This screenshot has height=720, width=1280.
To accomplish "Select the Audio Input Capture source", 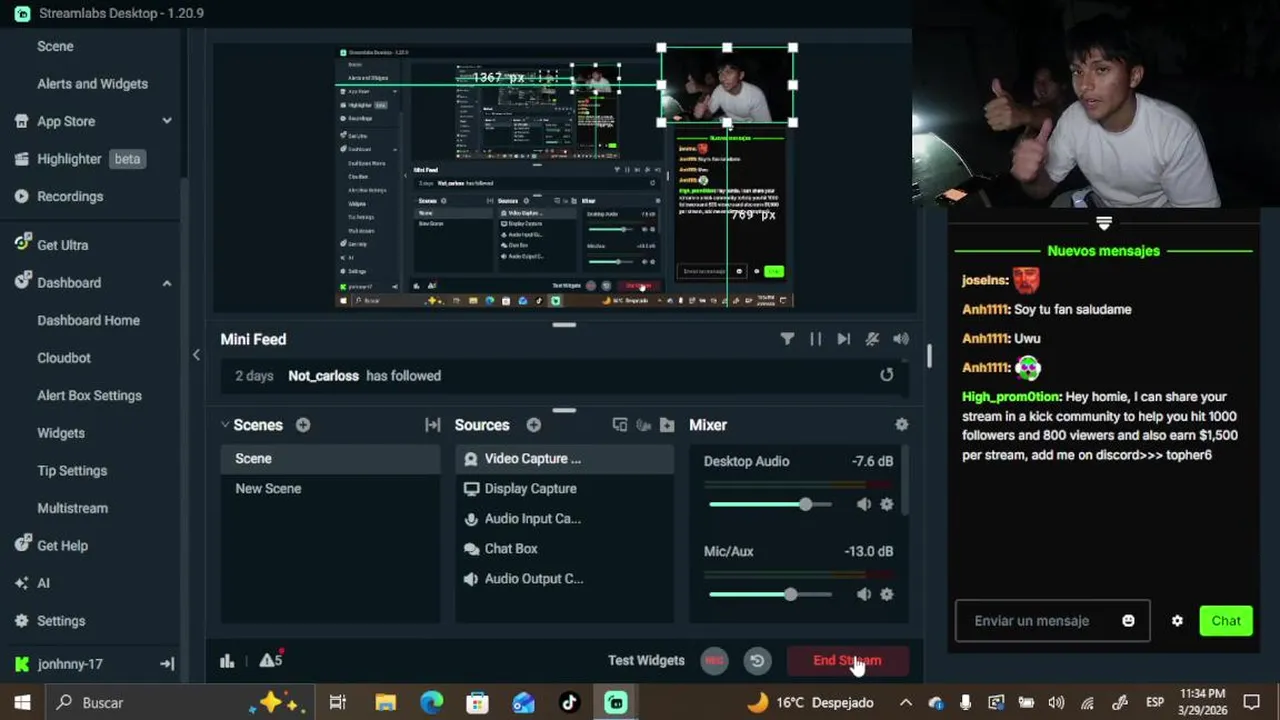I will point(565,518).
